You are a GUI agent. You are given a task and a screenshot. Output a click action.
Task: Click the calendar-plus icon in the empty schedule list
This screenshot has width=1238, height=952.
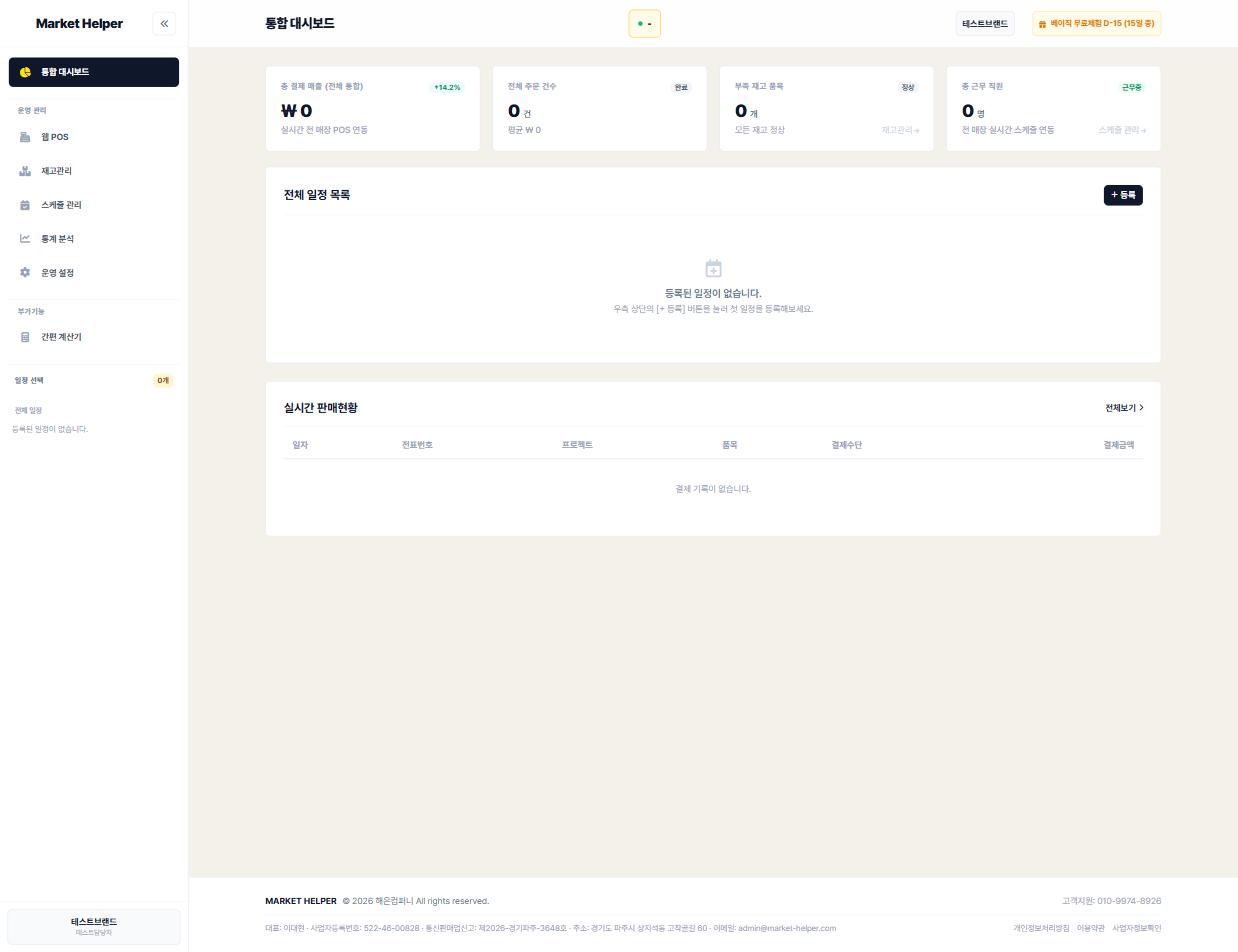coord(713,268)
